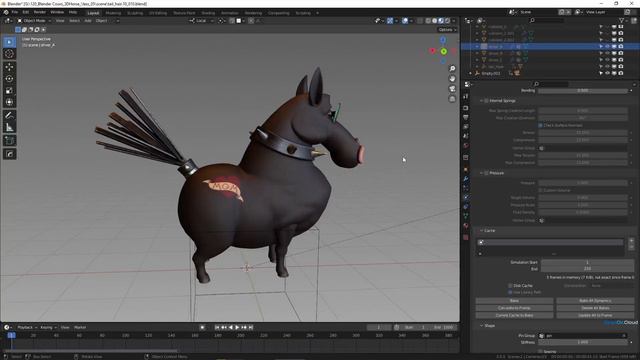The height and width of the screenshot is (360, 640).
Task: Adjust the Pressure value slider
Action: coord(582,183)
